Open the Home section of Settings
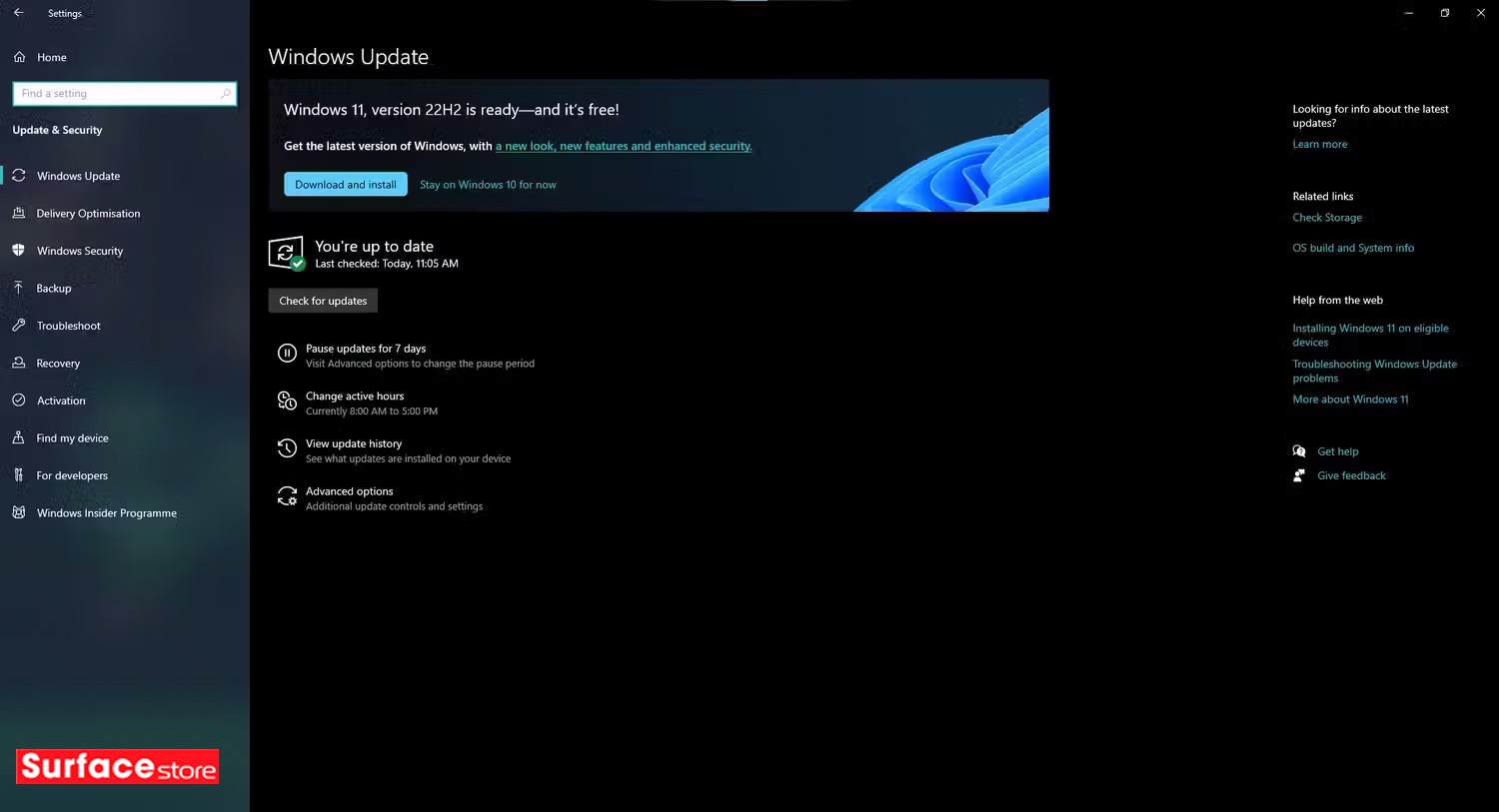 click(x=48, y=57)
